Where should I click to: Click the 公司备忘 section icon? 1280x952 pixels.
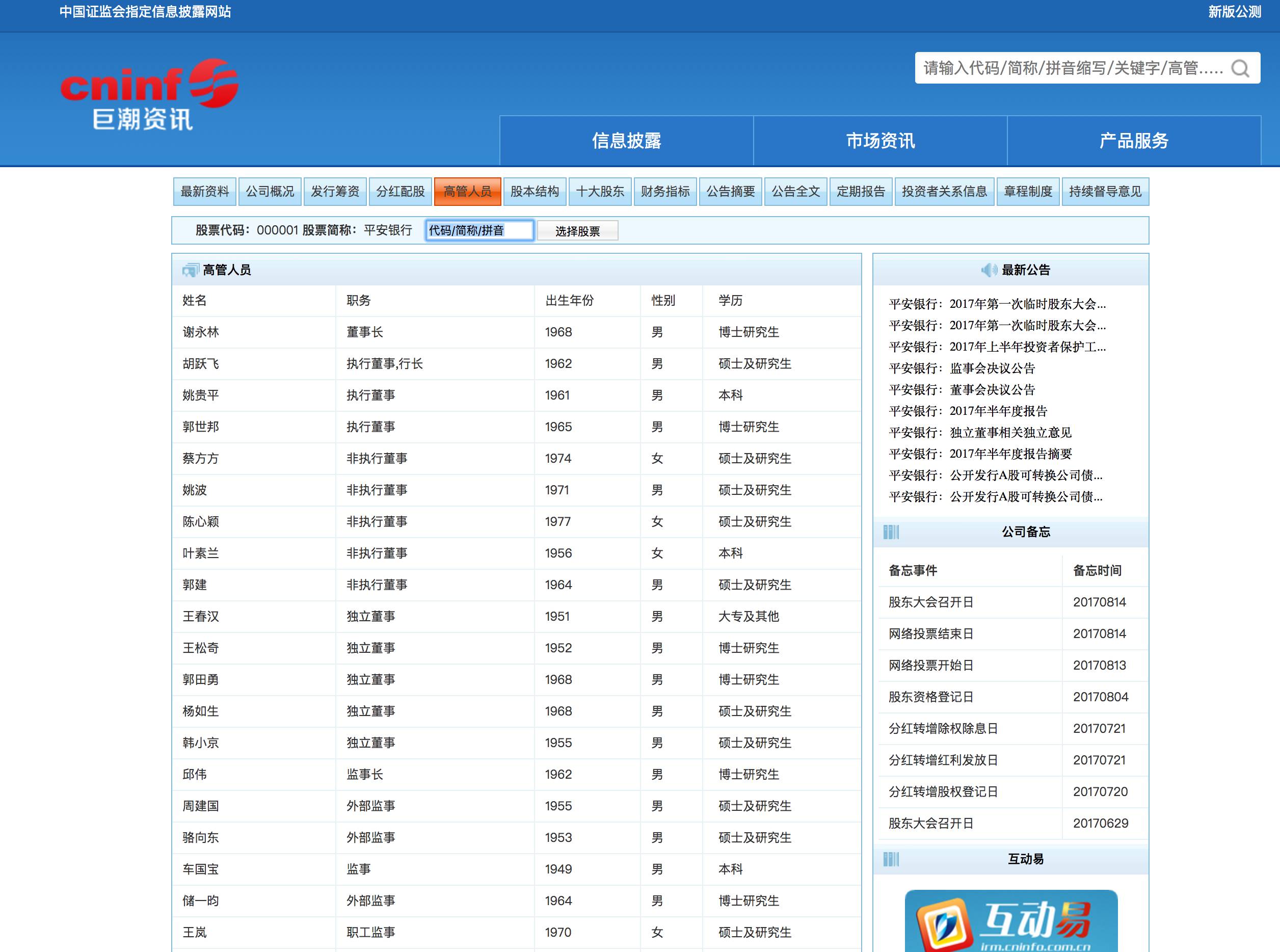click(x=891, y=532)
